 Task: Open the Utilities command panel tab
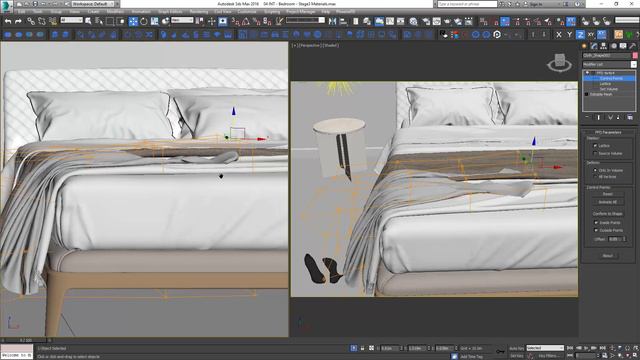coord(633,46)
